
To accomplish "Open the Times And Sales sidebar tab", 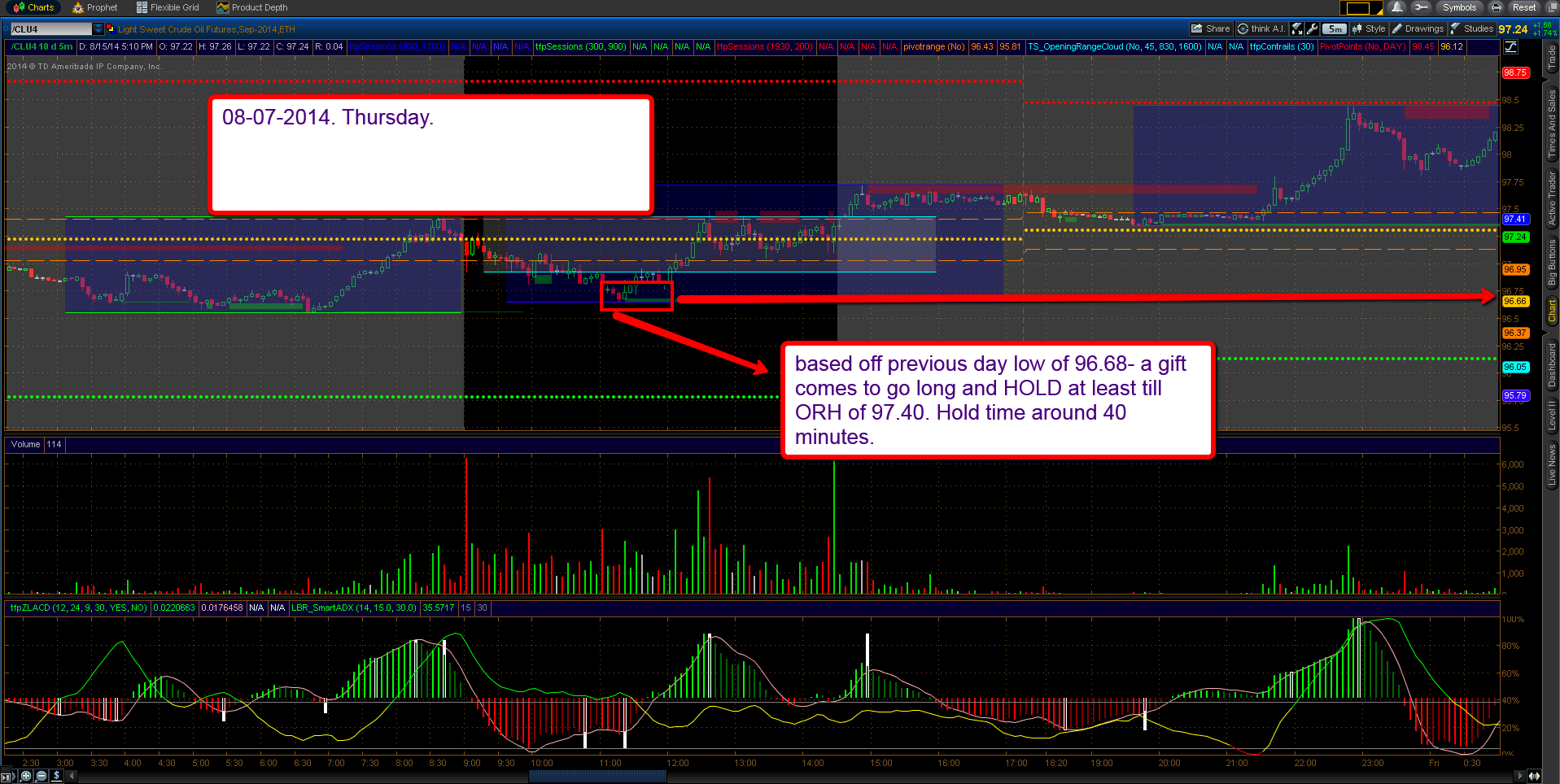I will [x=1552, y=124].
